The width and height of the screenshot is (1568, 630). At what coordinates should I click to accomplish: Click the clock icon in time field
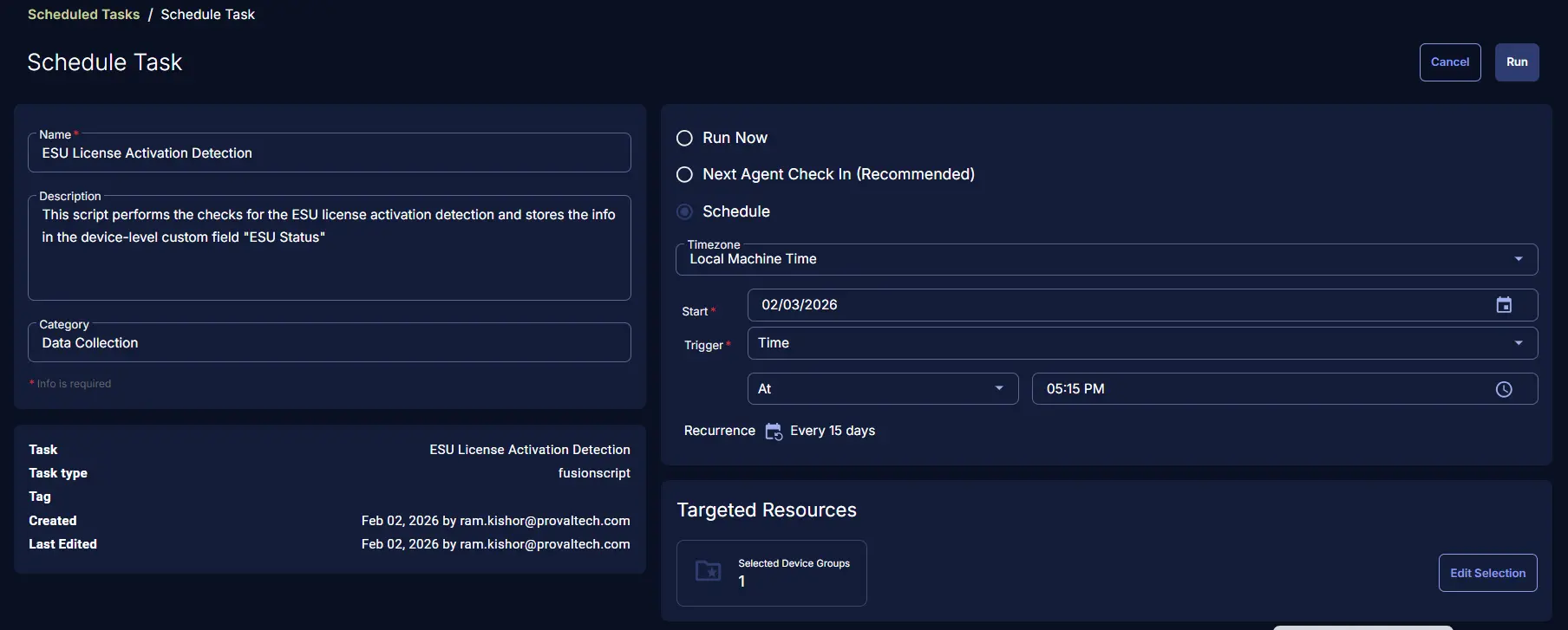pyautogui.click(x=1504, y=389)
